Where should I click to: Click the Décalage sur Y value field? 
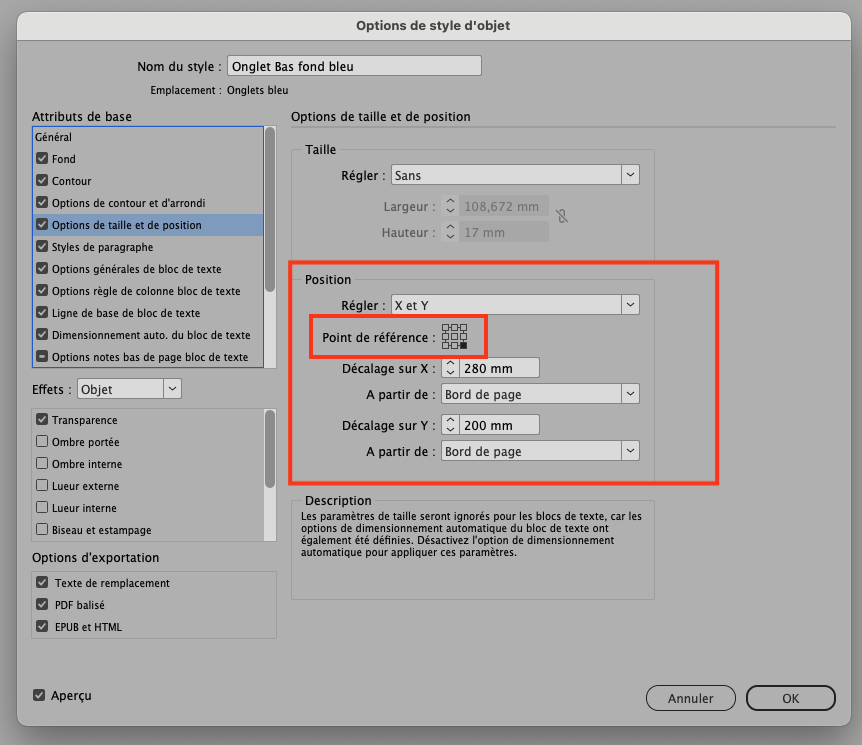(x=499, y=425)
